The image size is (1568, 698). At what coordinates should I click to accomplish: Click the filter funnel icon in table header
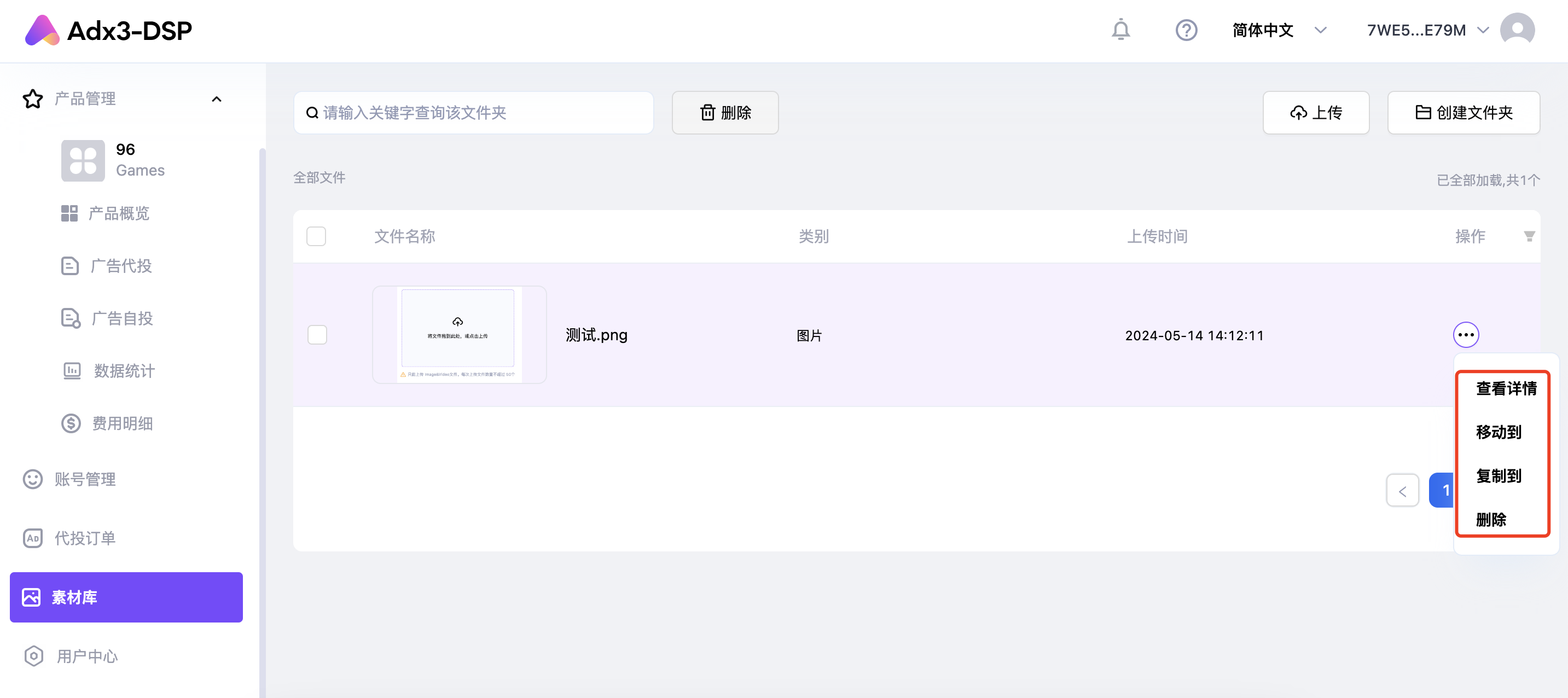(1529, 236)
